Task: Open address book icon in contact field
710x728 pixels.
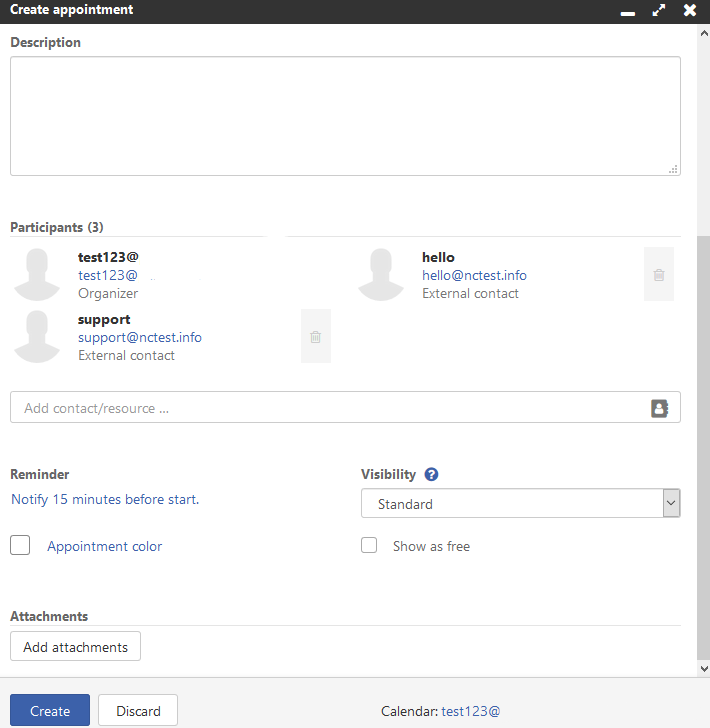Action: coord(659,408)
